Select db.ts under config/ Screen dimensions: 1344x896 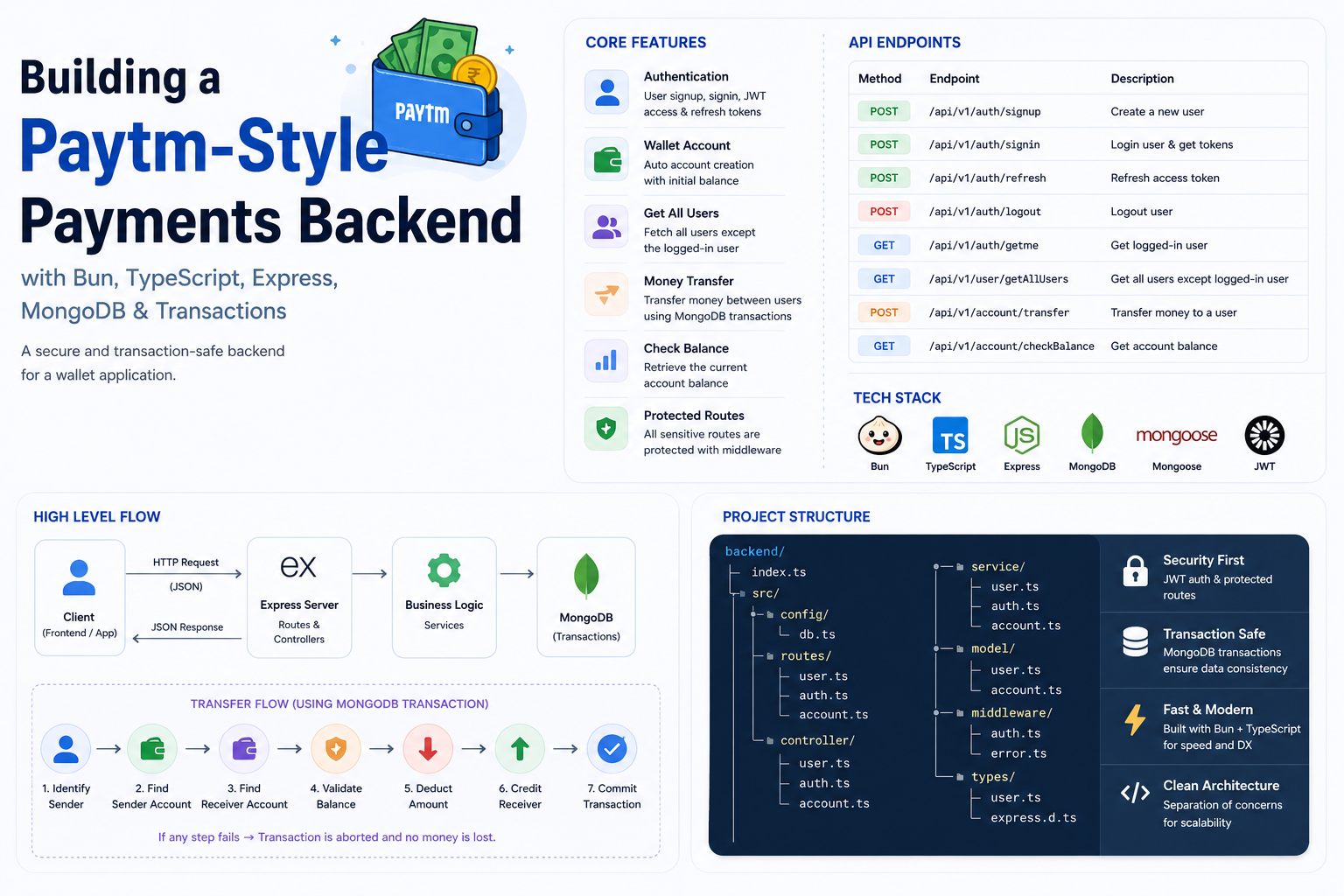[x=817, y=634]
